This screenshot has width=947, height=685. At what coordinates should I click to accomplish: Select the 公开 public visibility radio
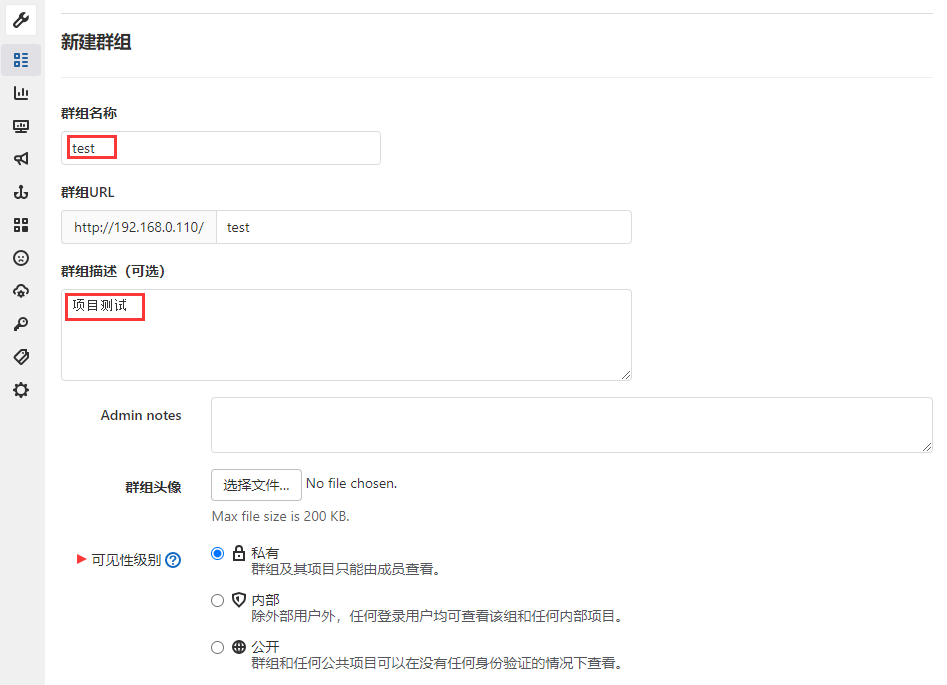pyautogui.click(x=217, y=648)
